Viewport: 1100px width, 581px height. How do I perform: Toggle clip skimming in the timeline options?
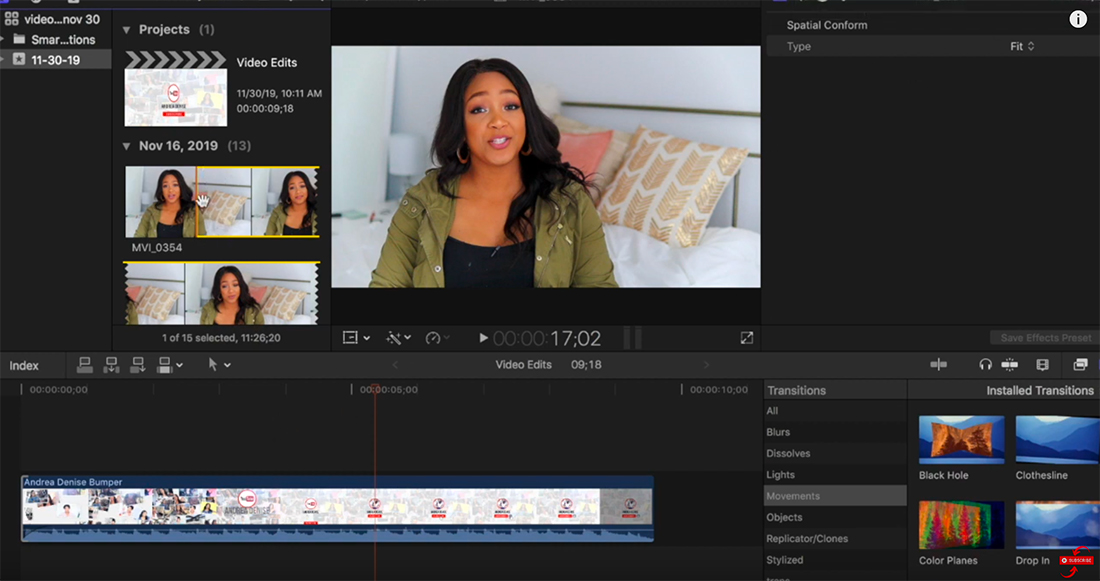pos(1010,365)
